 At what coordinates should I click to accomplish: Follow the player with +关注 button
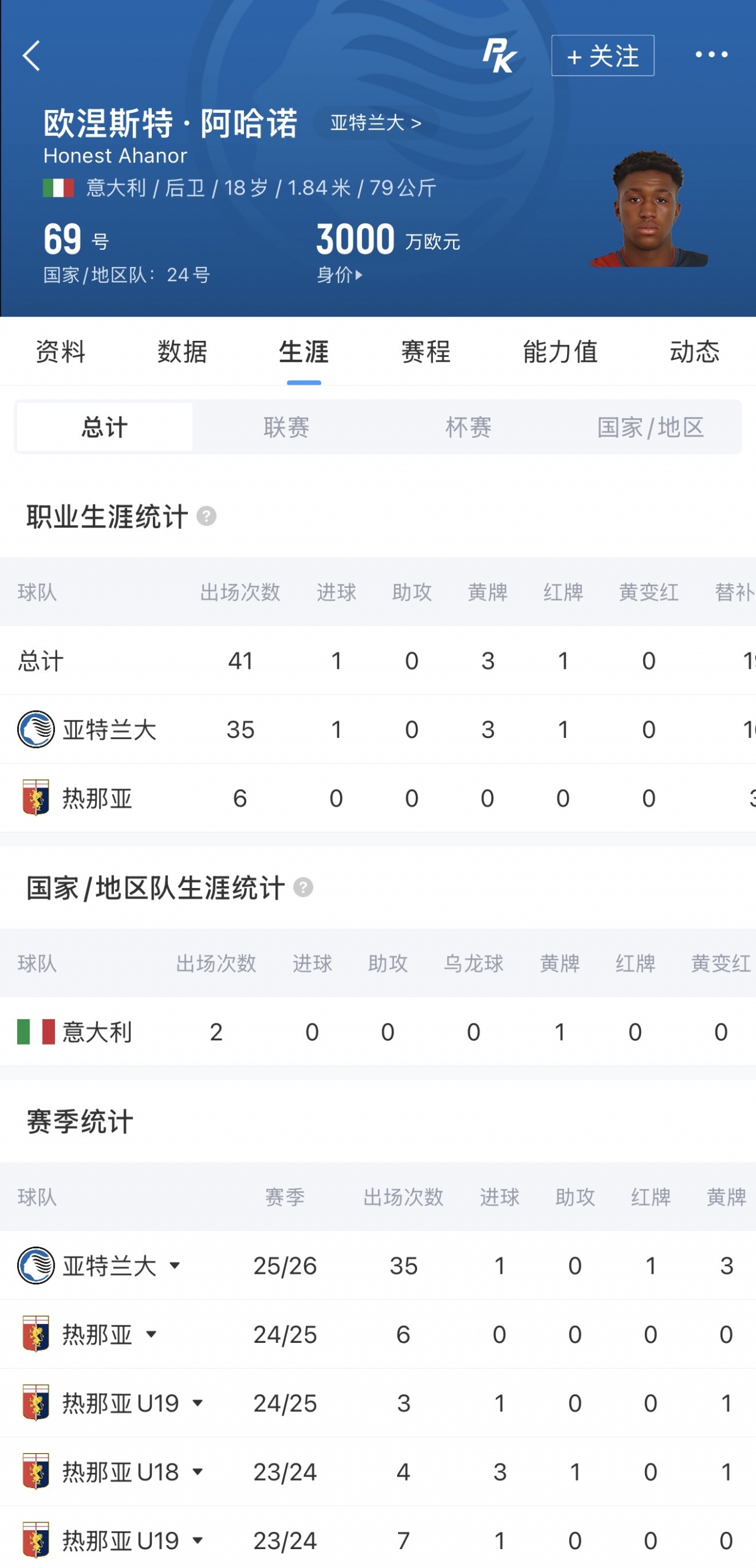602,56
